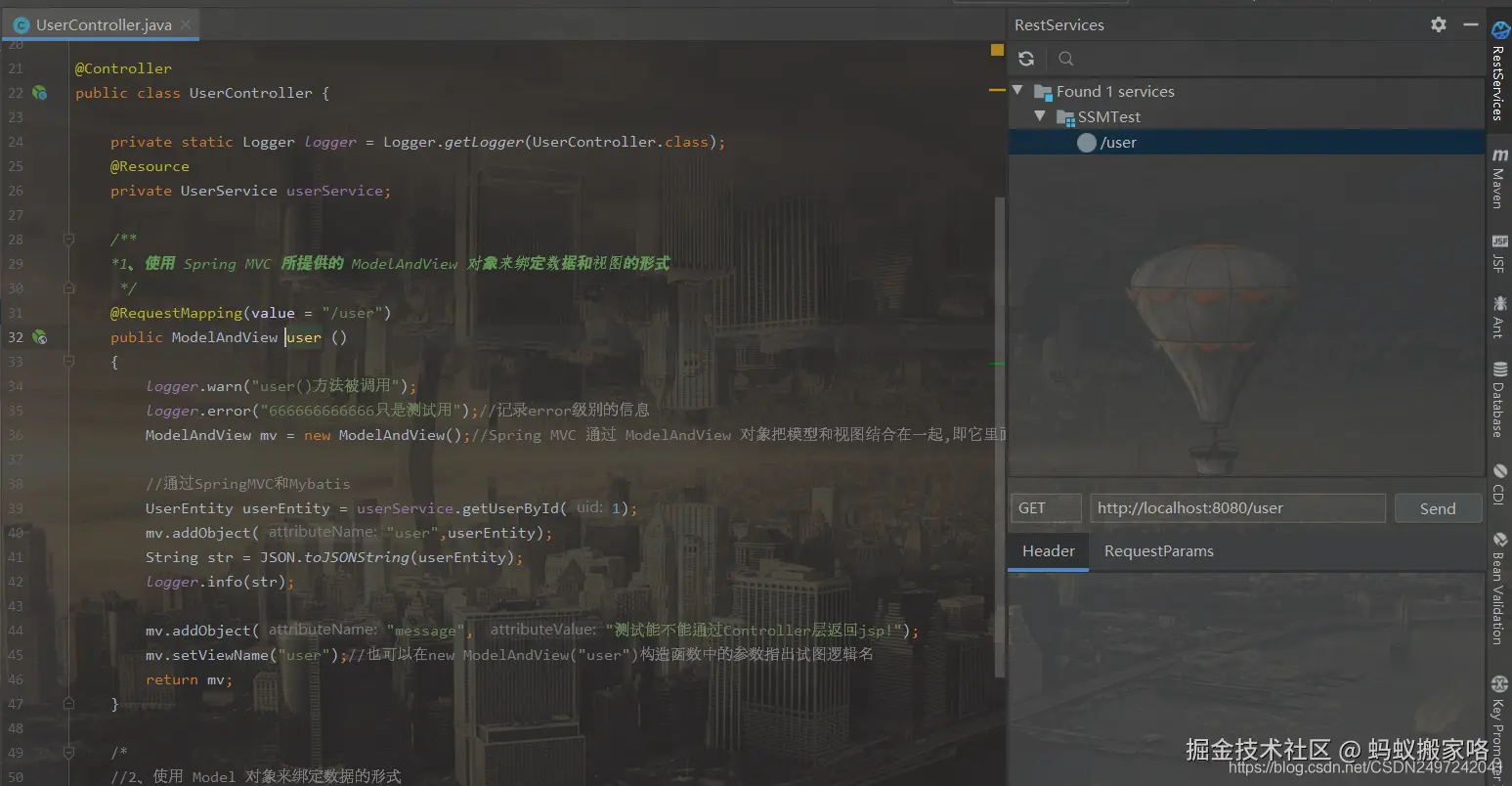Click the getUserById method call
Screen dimensions: 1512x786
pos(510,508)
